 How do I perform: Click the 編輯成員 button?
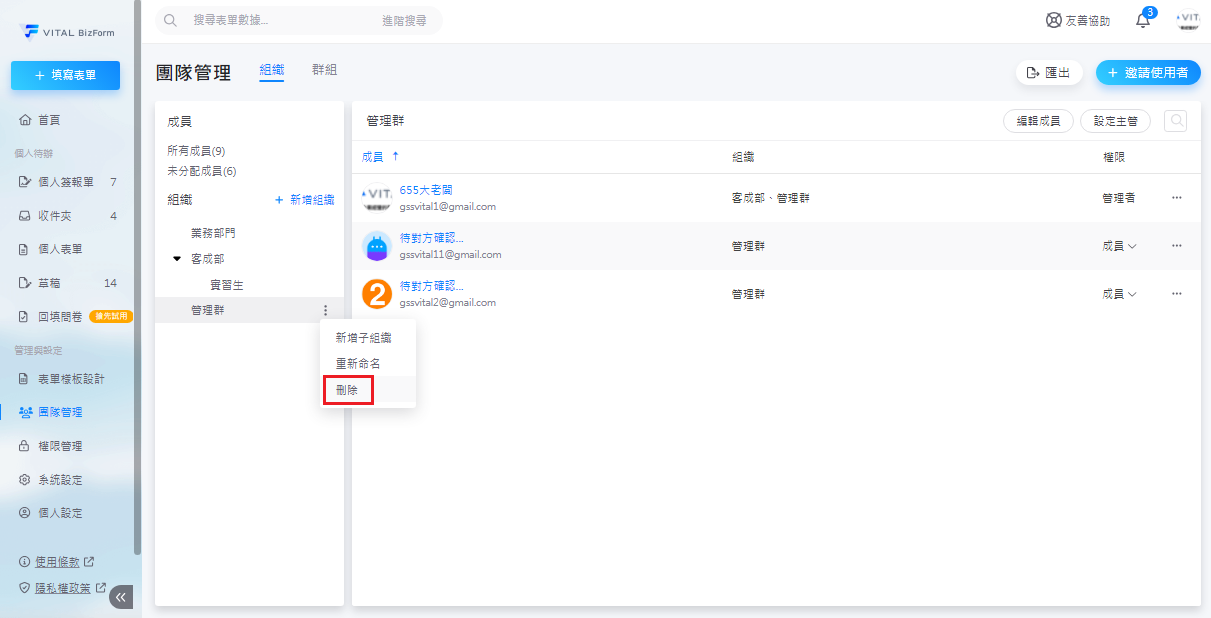1038,121
